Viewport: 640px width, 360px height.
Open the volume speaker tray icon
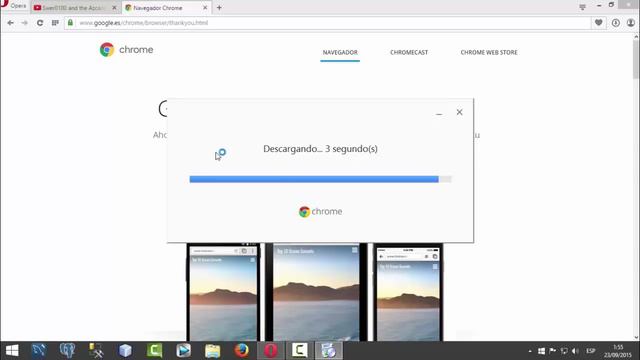pyautogui.click(x=575, y=351)
